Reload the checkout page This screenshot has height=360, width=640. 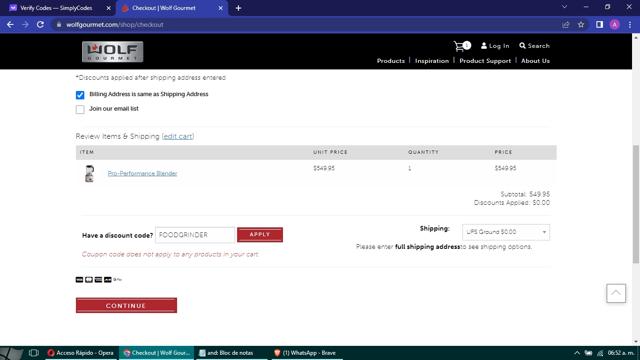click(x=40, y=24)
